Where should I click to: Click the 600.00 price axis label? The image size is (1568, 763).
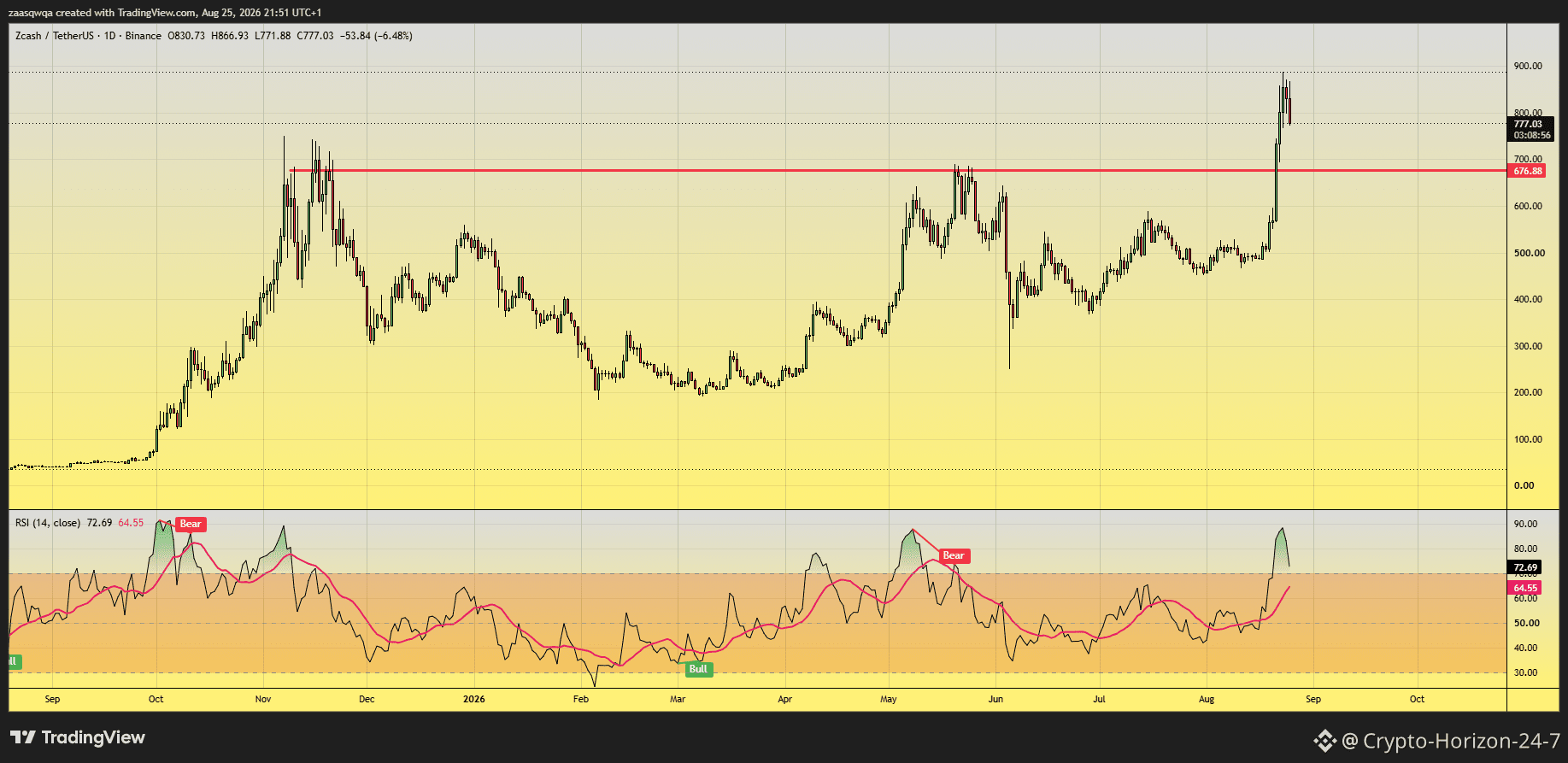pos(1528,206)
